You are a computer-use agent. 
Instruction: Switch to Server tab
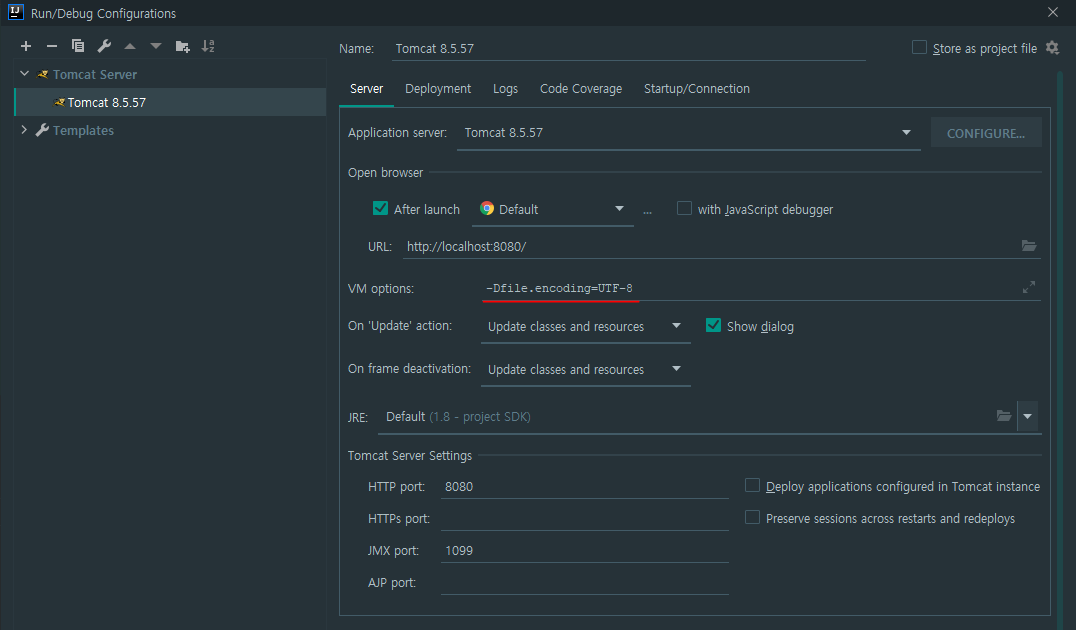coord(366,89)
